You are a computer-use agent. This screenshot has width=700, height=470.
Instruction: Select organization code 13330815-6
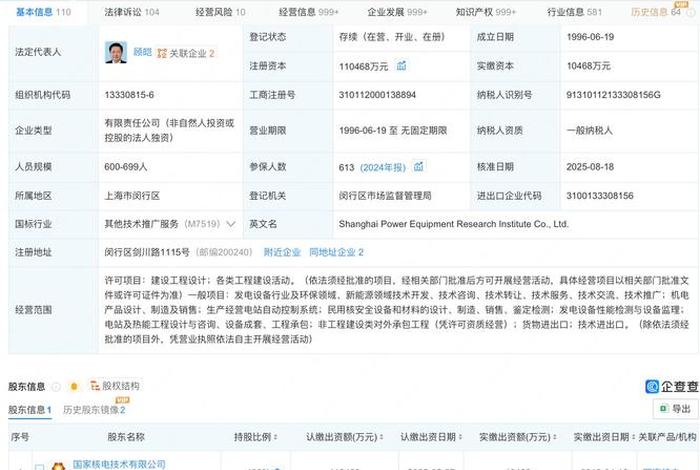(x=129, y=95)
